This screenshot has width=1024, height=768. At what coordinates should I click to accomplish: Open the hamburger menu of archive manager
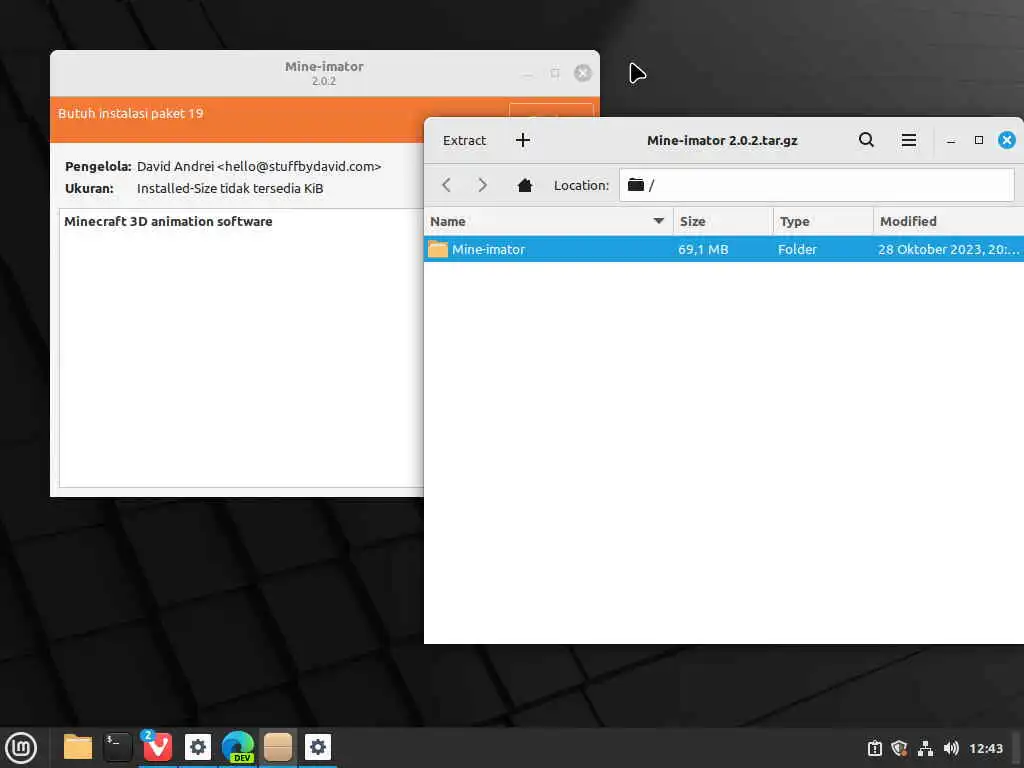click(908, 140)
